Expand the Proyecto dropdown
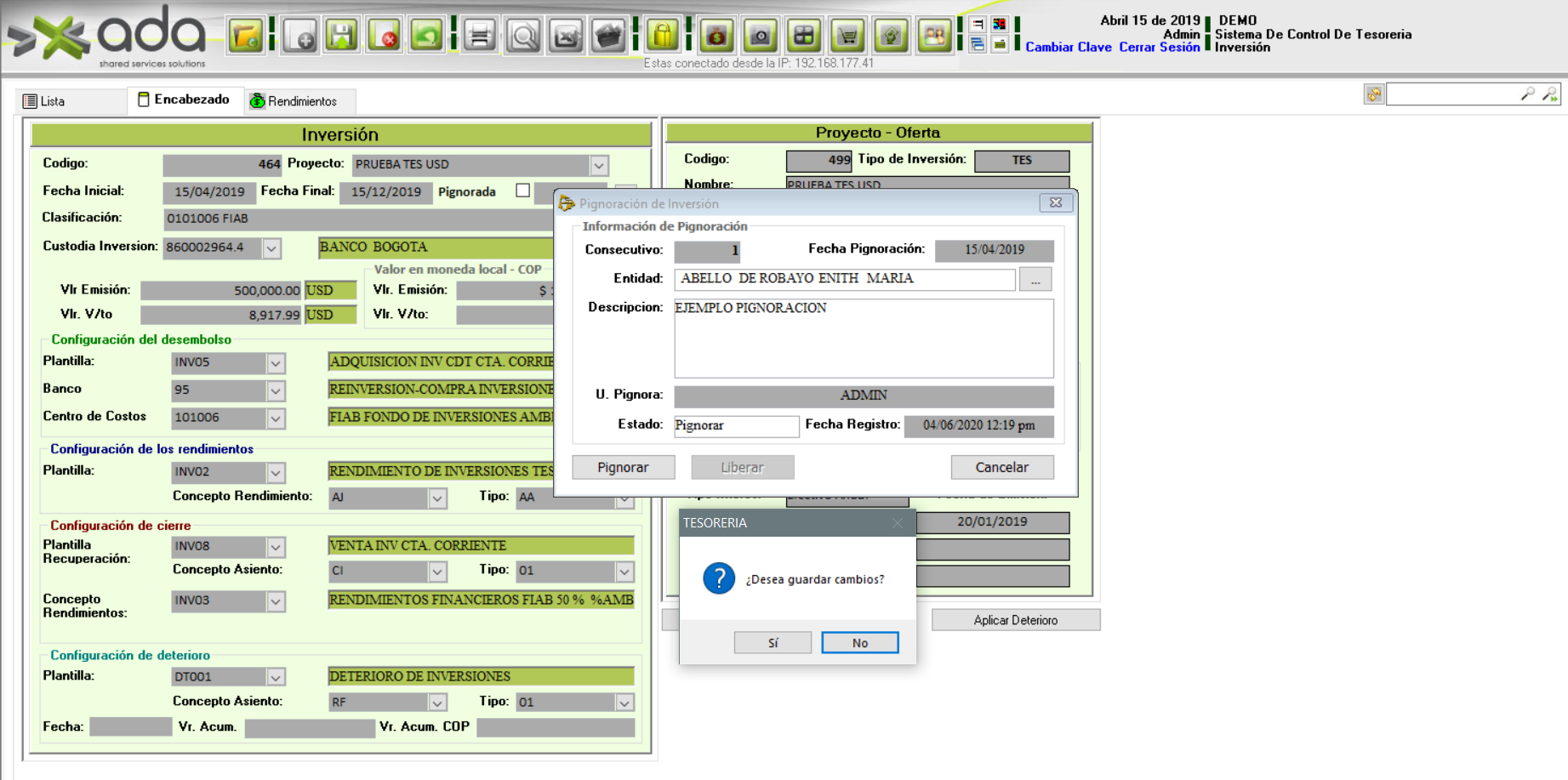1568x780 pixels. click(x=599, y=165)
